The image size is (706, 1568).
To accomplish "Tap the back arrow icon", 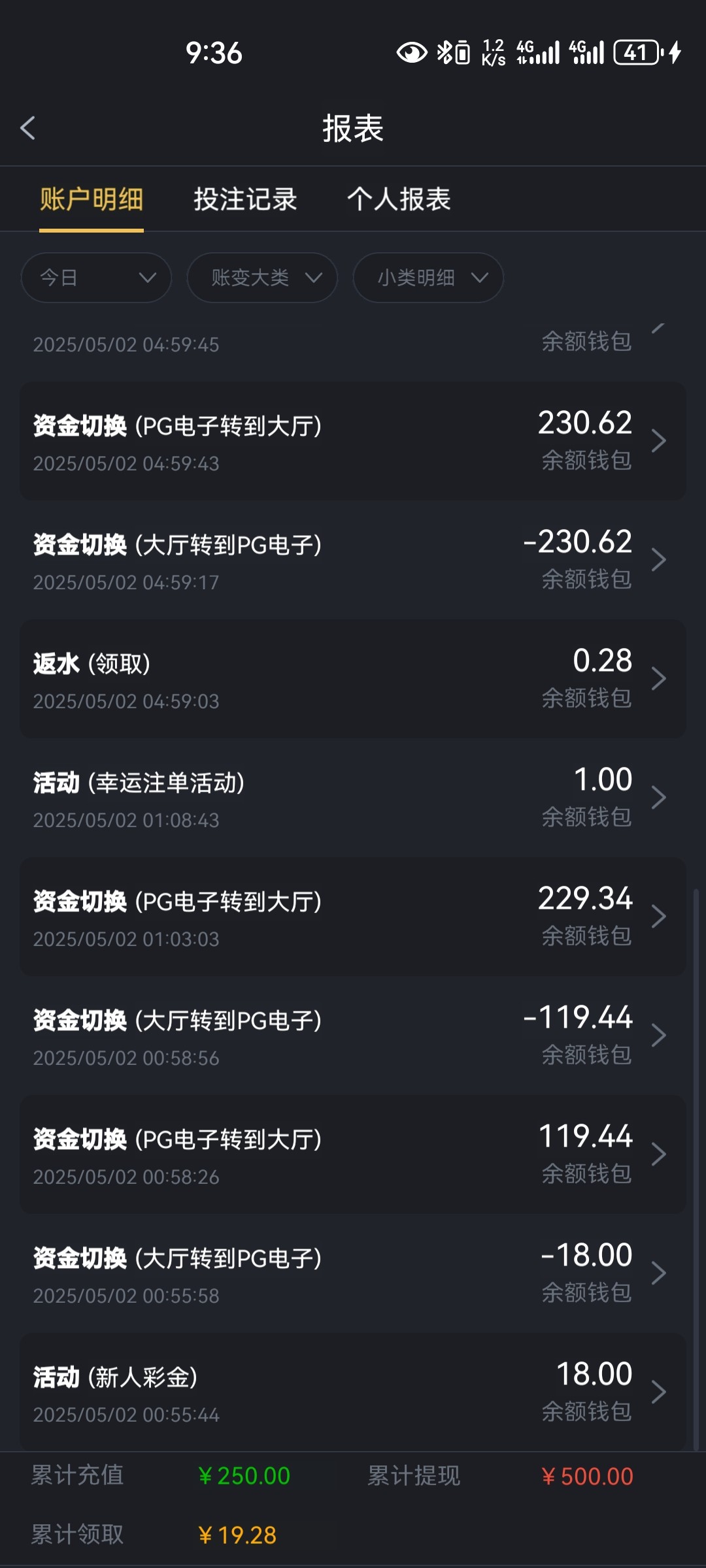I will 28,128.
